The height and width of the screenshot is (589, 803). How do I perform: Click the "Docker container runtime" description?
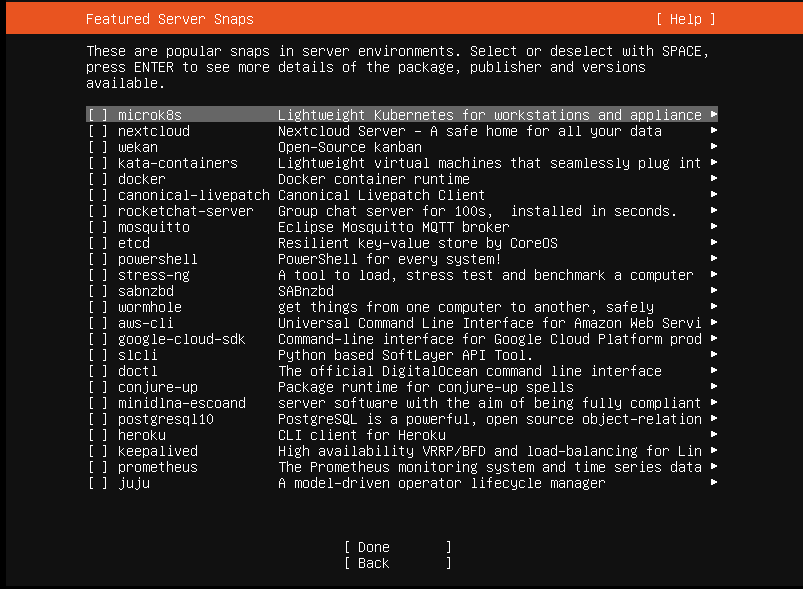pyautogui.click(x=374, y=179)
